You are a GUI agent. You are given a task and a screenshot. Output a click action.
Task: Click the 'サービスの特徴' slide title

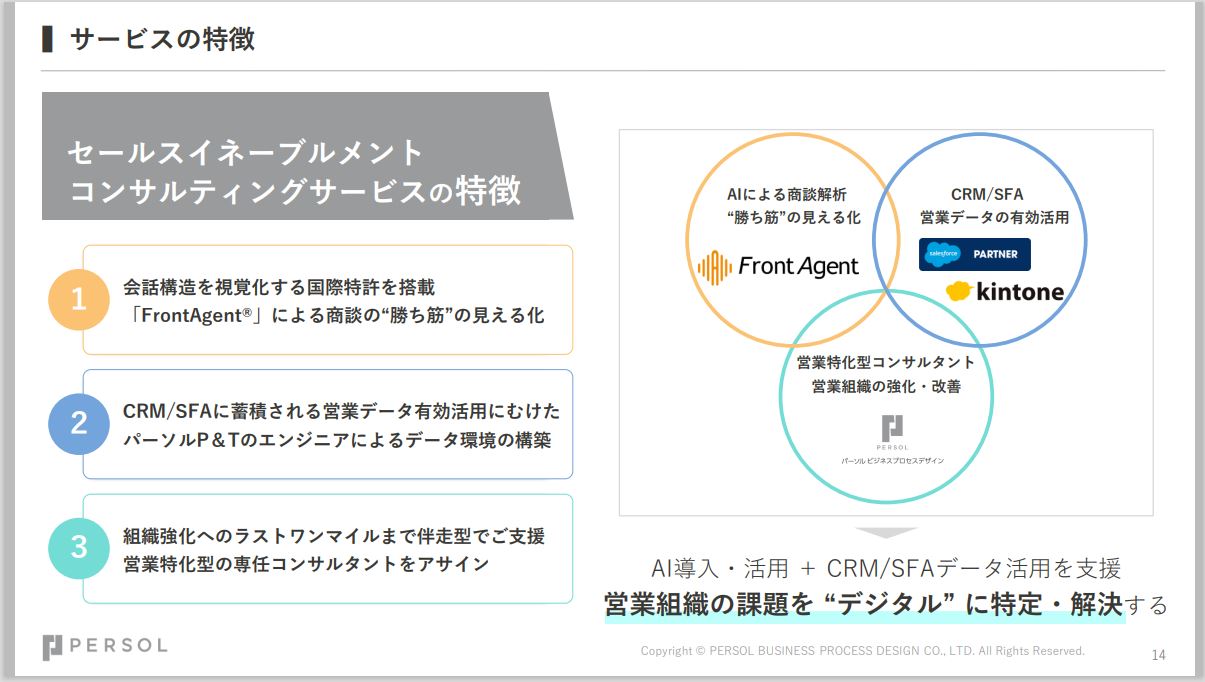tap(162, 39)
